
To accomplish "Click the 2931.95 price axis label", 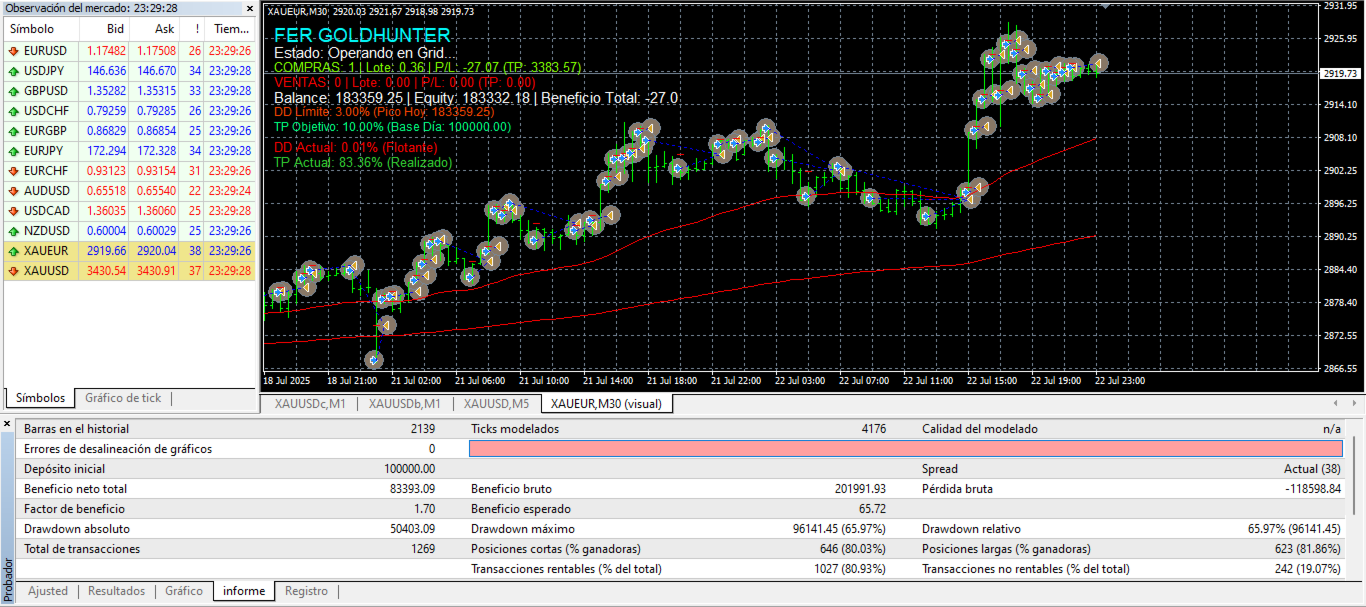I will tap(1340, 6).
